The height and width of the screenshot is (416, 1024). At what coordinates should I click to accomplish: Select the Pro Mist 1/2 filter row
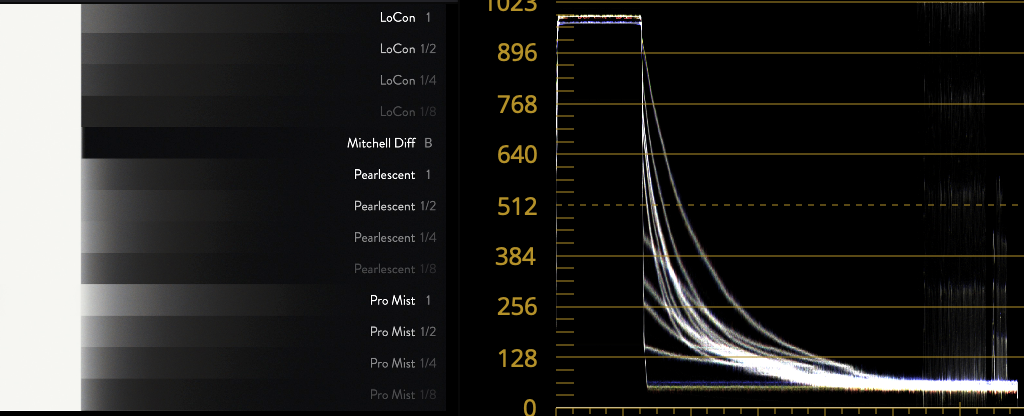(264, 331)
